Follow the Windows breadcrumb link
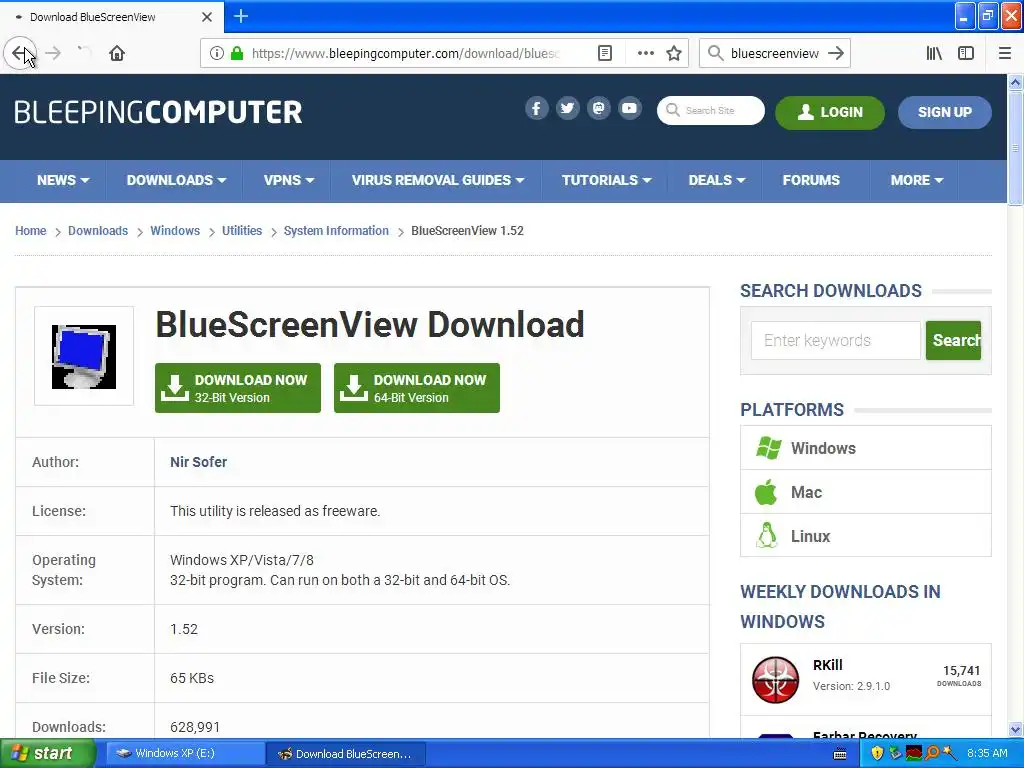Image resolution: width=1024 pixels, height=768 pixels. click(175, 231)
